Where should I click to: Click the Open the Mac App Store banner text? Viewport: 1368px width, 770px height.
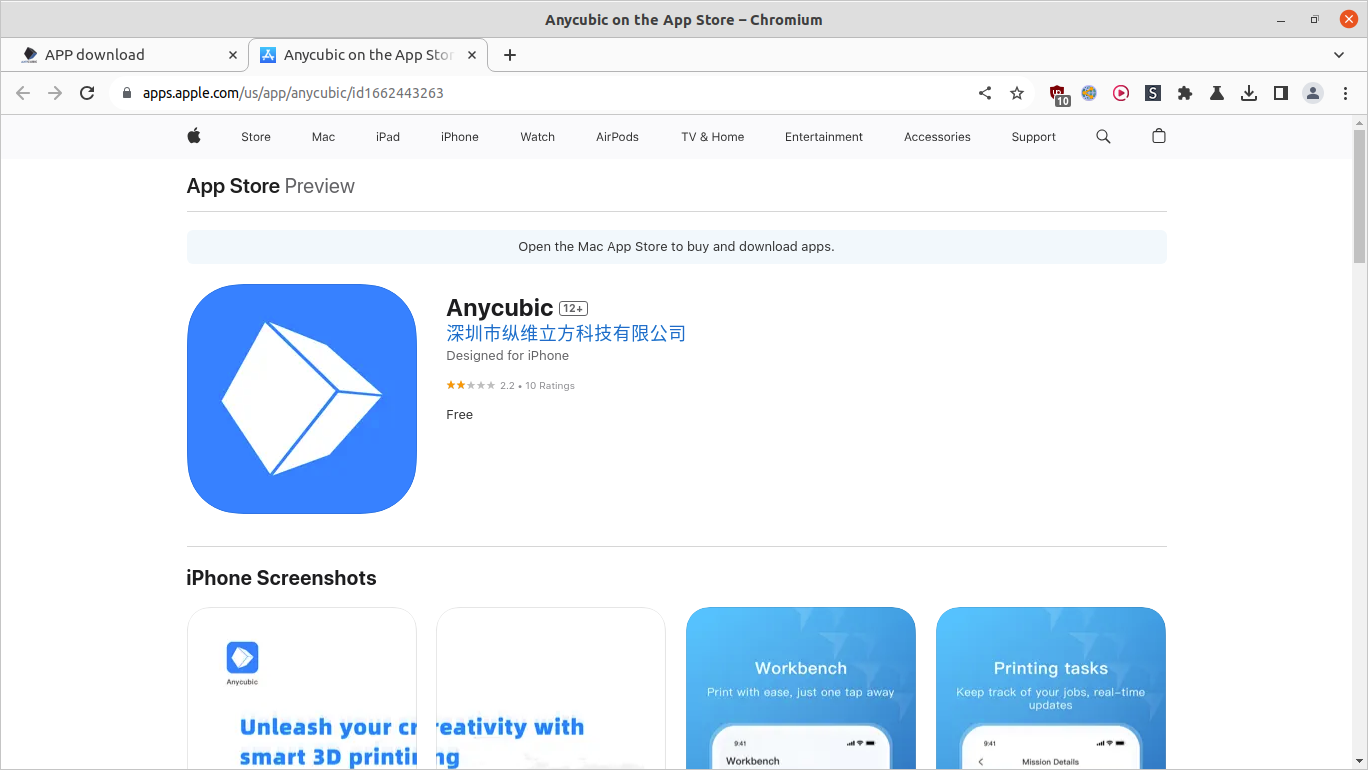676,247
